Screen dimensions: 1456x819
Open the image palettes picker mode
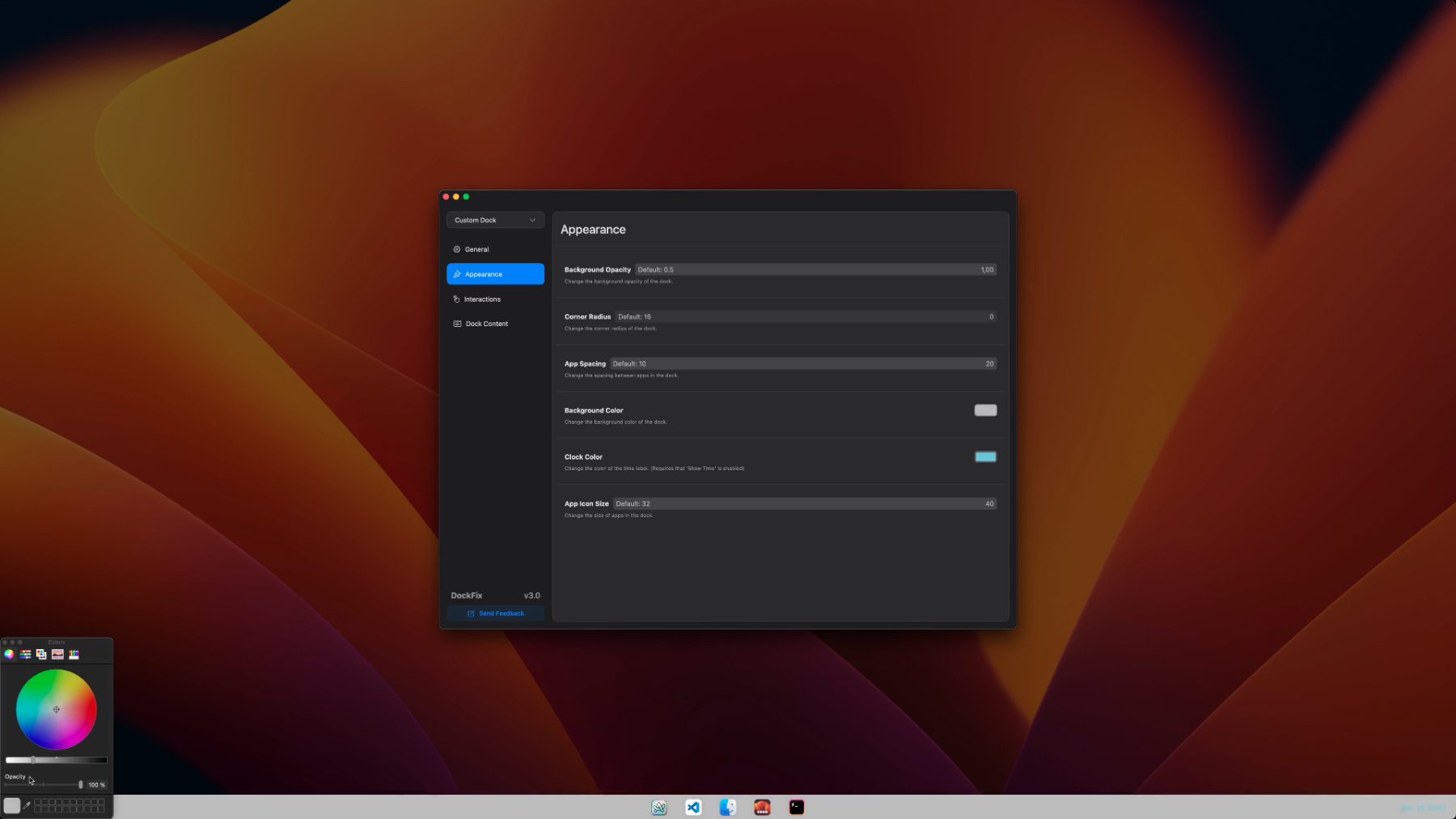coord(57,654)
